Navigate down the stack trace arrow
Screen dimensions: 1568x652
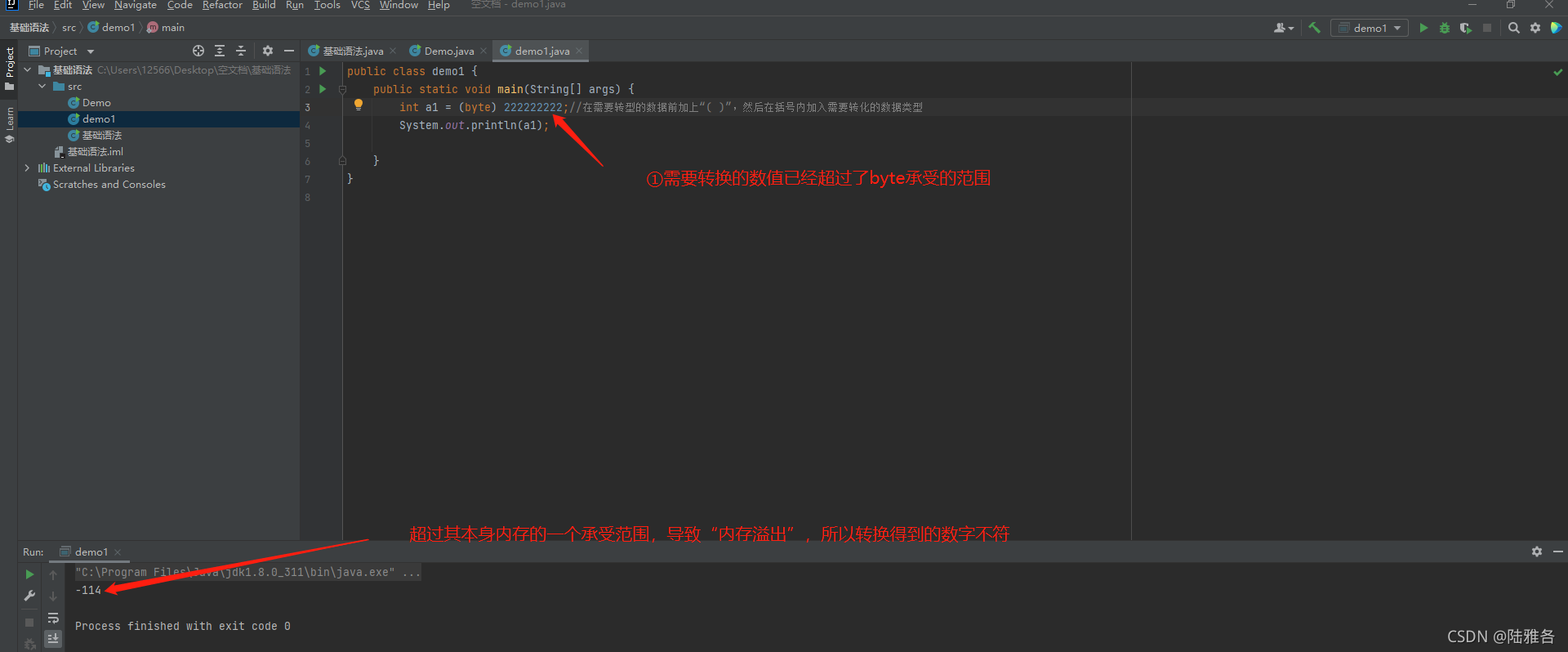pyautogui.click(x=53, y=596)
